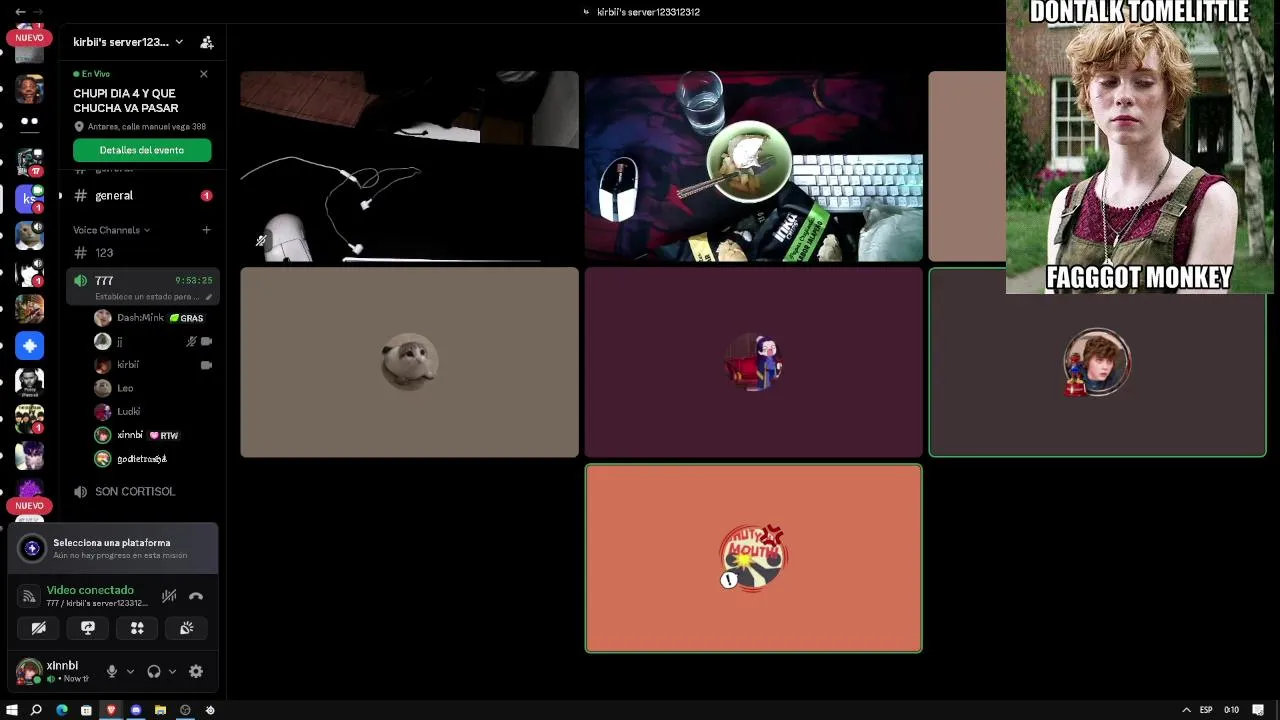Image resolution: width=1280 pixels, height=720 pixels.
Task: Open the connection signal info icon
Action: (x=29, y=596)
